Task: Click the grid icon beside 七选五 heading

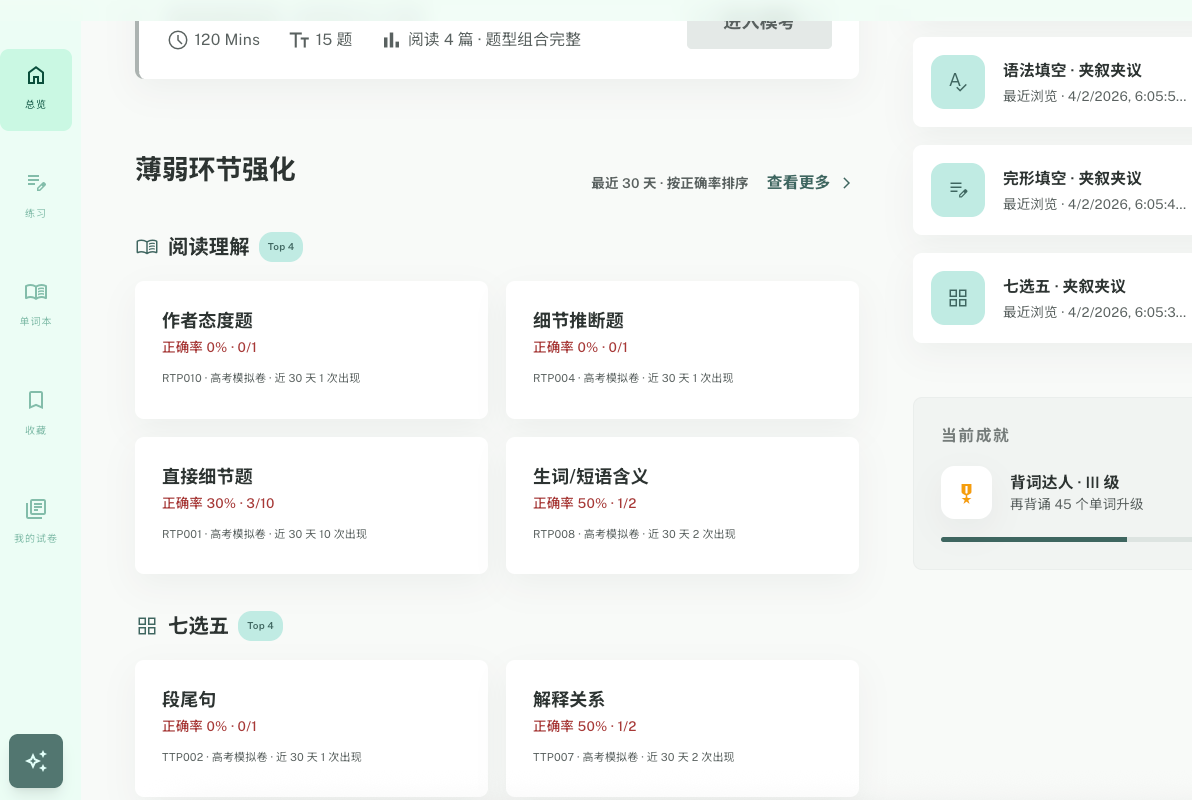Action: (x=147, y=626)
